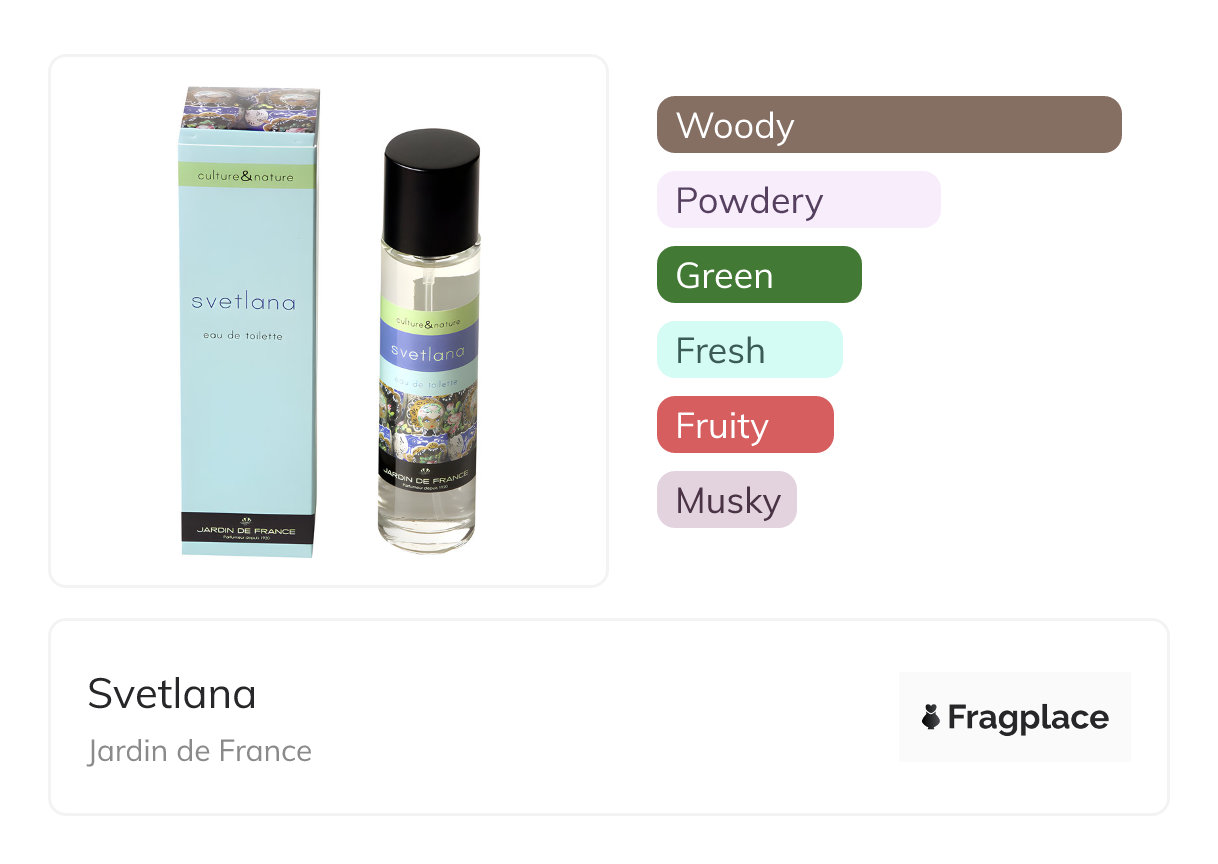
Task: Click the Svetlana perfume bottle image
Action: [429, 340]
